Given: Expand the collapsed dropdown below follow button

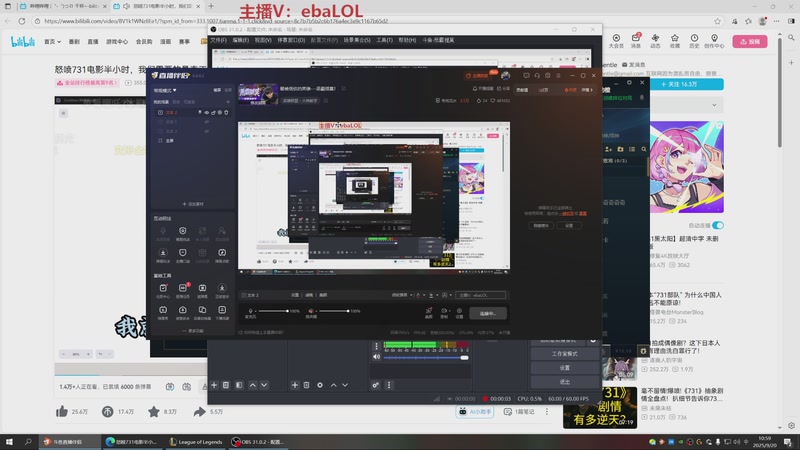Looking at the screenshot, I should pyautogui.click(x=714, y=105).
